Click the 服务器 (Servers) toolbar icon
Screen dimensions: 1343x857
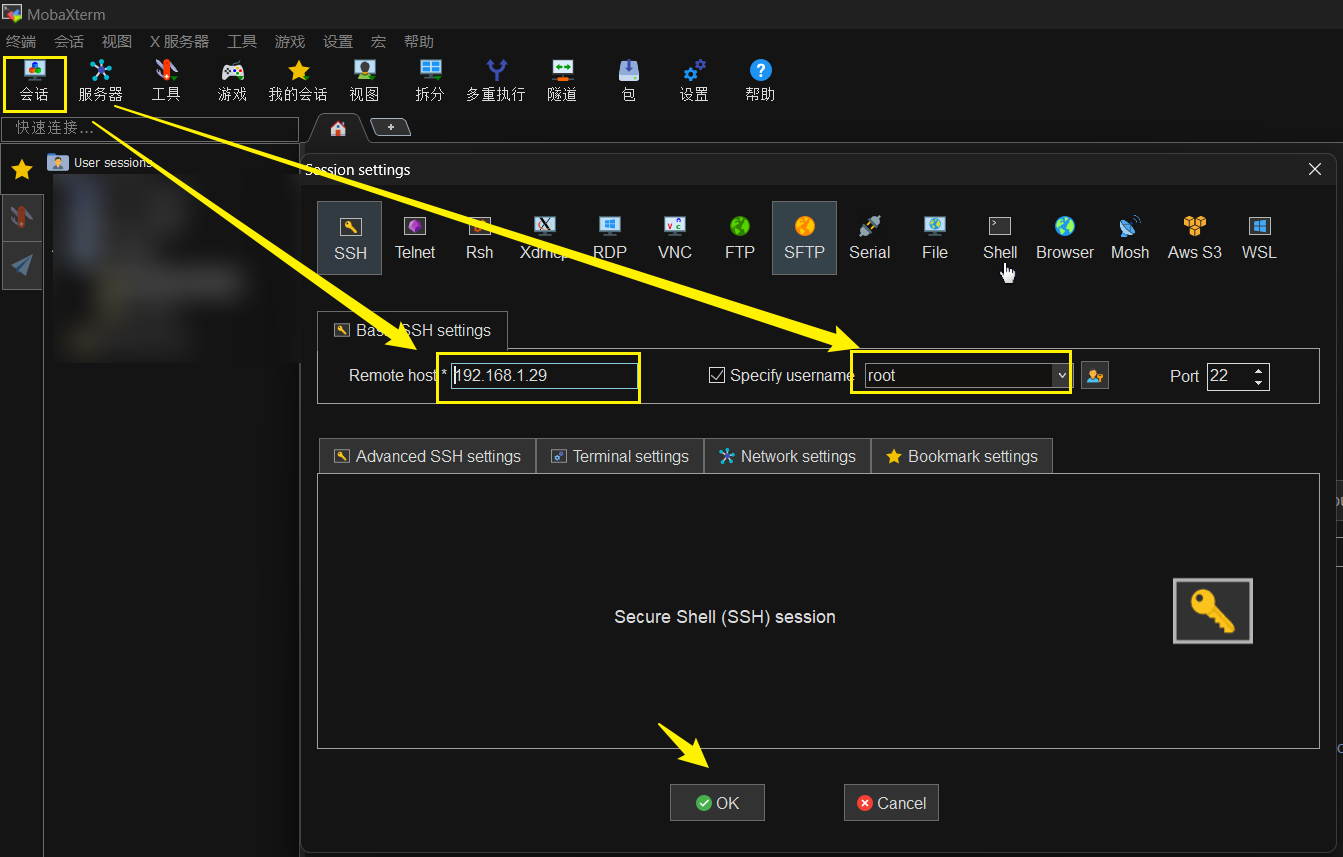(100, 81)
